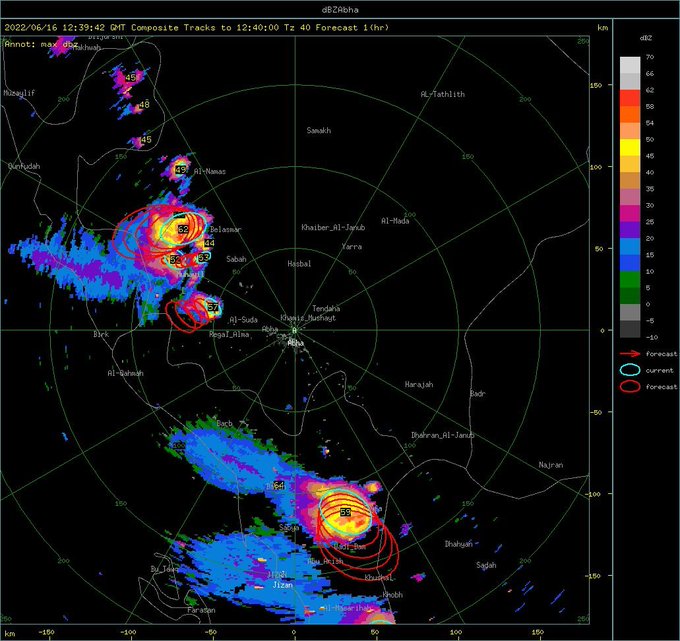
Task: Select storm cell labeled 64 near Sabya
Action: click(x=279, y=486)
